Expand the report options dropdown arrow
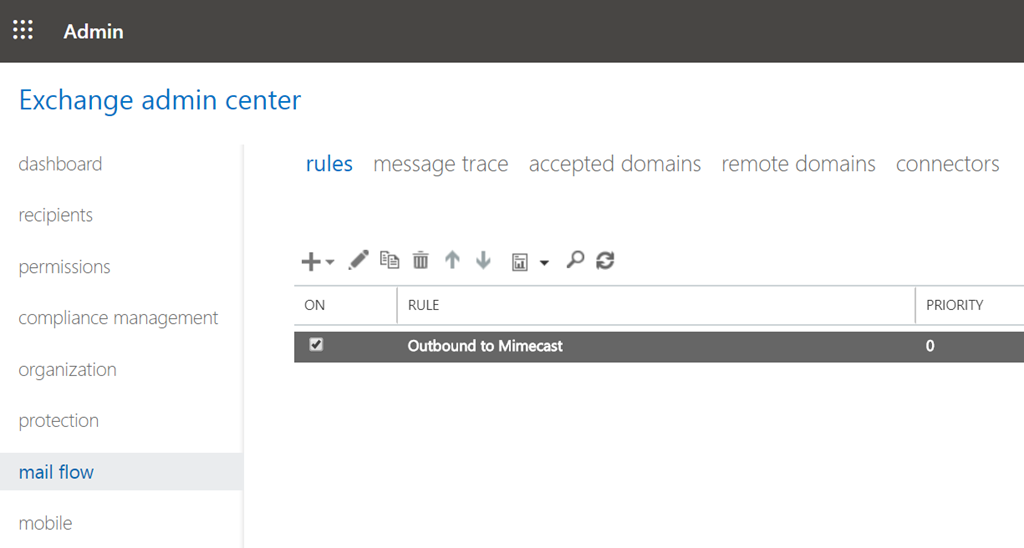 point(544,263)
